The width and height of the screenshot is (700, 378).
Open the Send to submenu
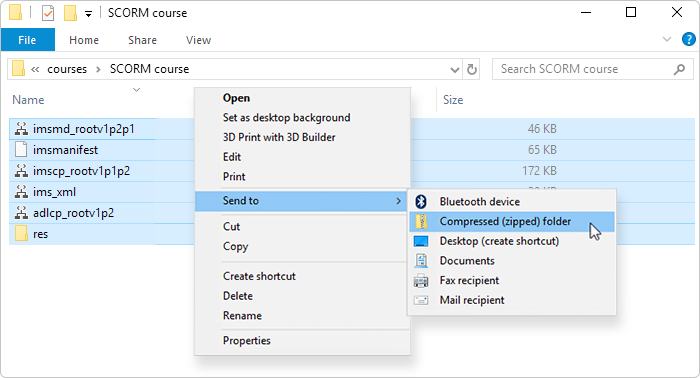click(x=302, y=201)
